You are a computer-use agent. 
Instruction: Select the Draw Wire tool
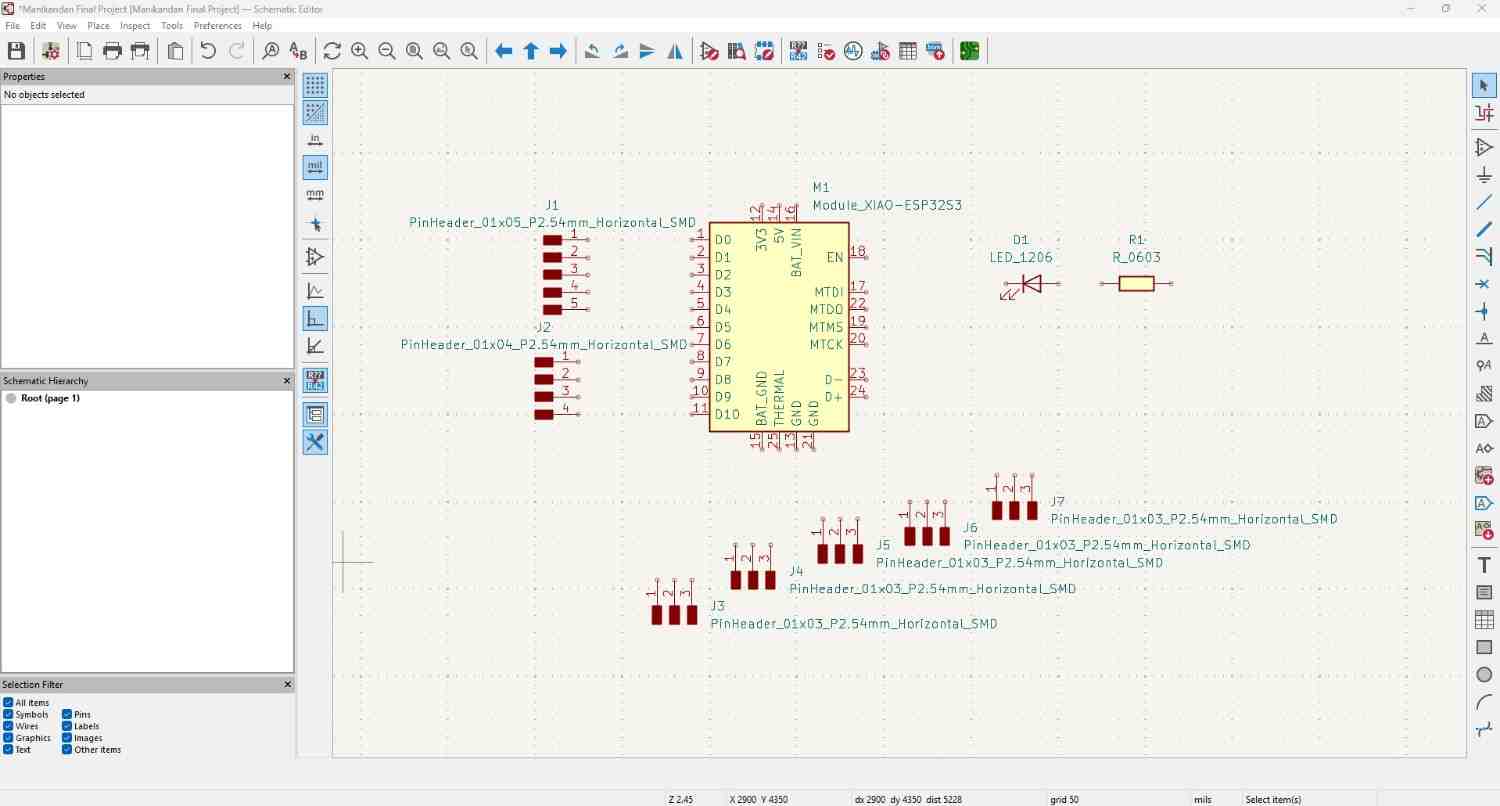[1484, 202]
